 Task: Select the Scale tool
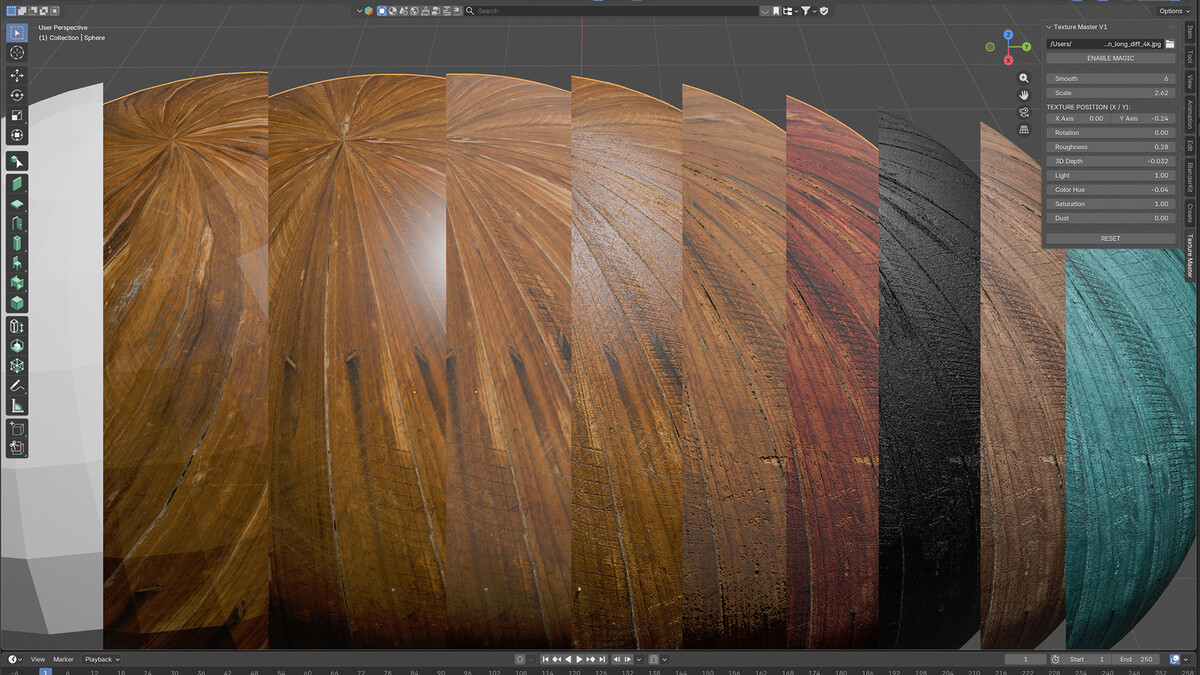(17, 115)
